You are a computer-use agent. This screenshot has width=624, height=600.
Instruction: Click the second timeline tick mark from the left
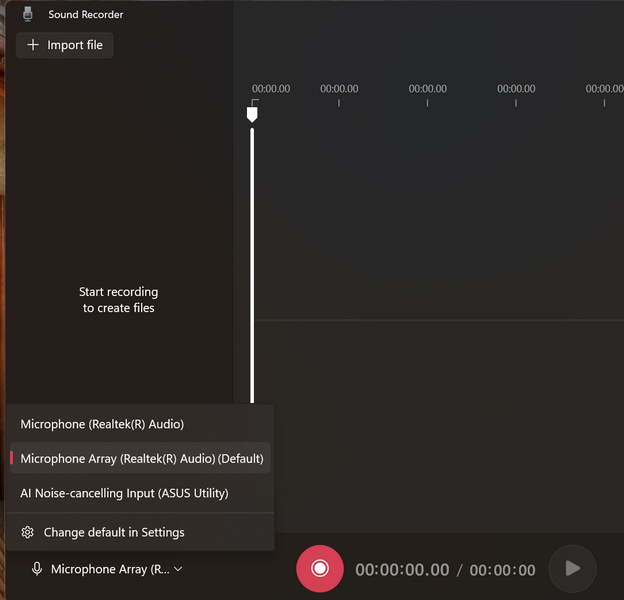[339, 102]
